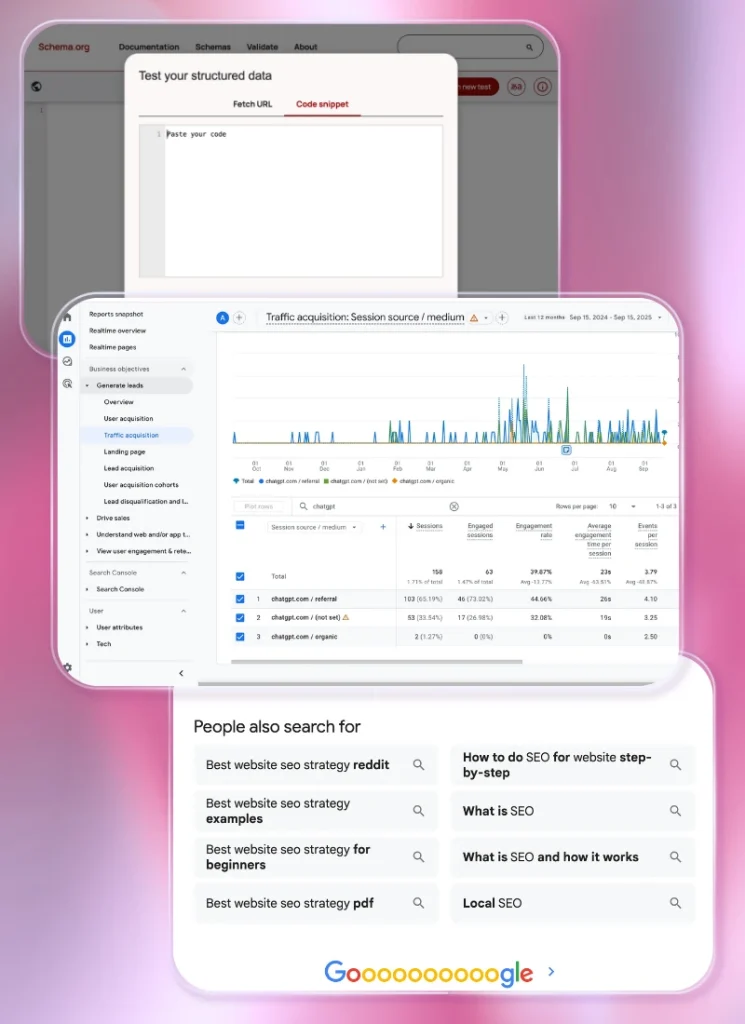The width and height of the screenshot is (745, 1024).
Task: Click the magnifier beside 'Local SEO'
Action: (x=675, y=903)
